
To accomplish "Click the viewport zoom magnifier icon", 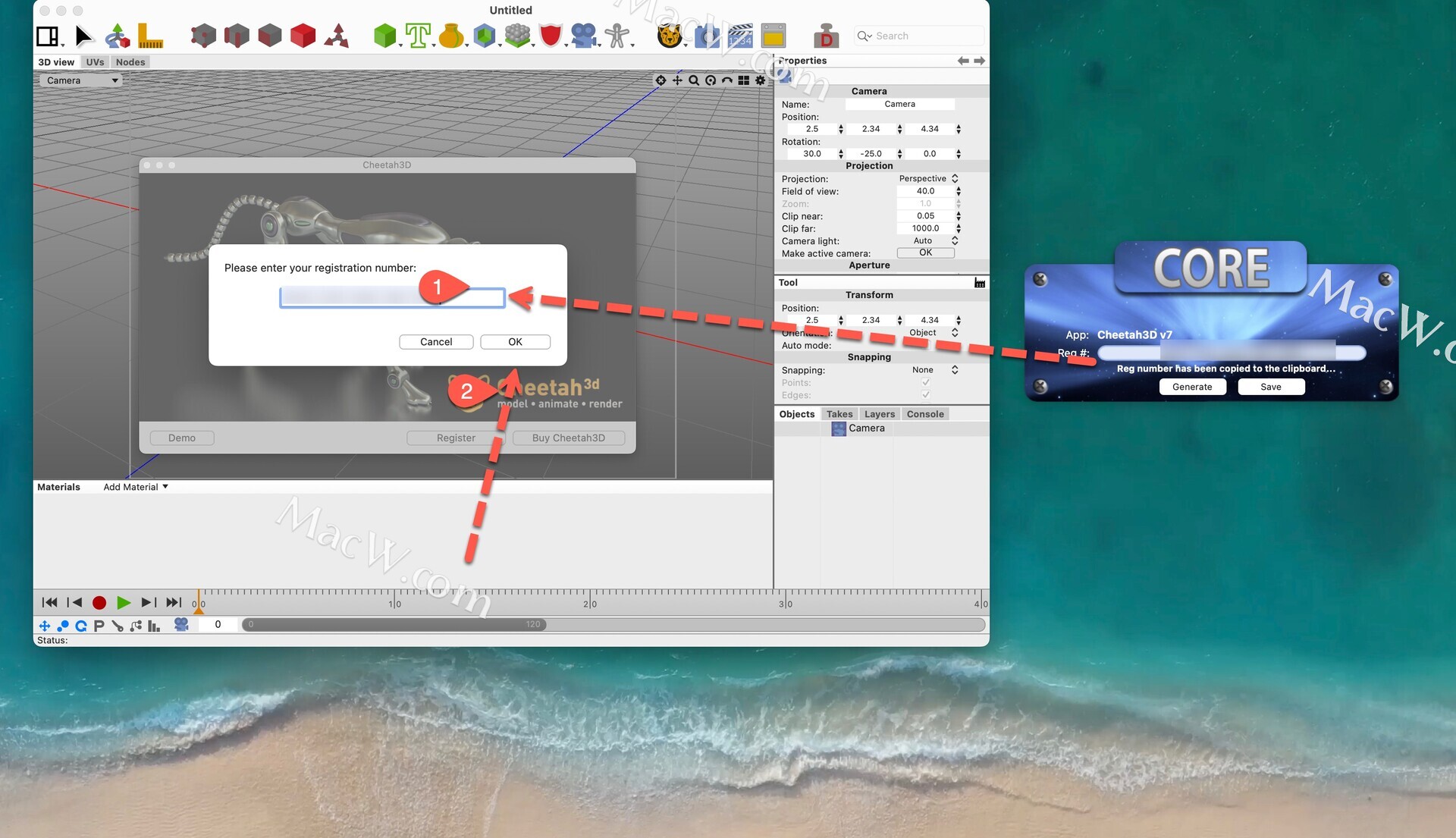I will click(x=694, y=80).
